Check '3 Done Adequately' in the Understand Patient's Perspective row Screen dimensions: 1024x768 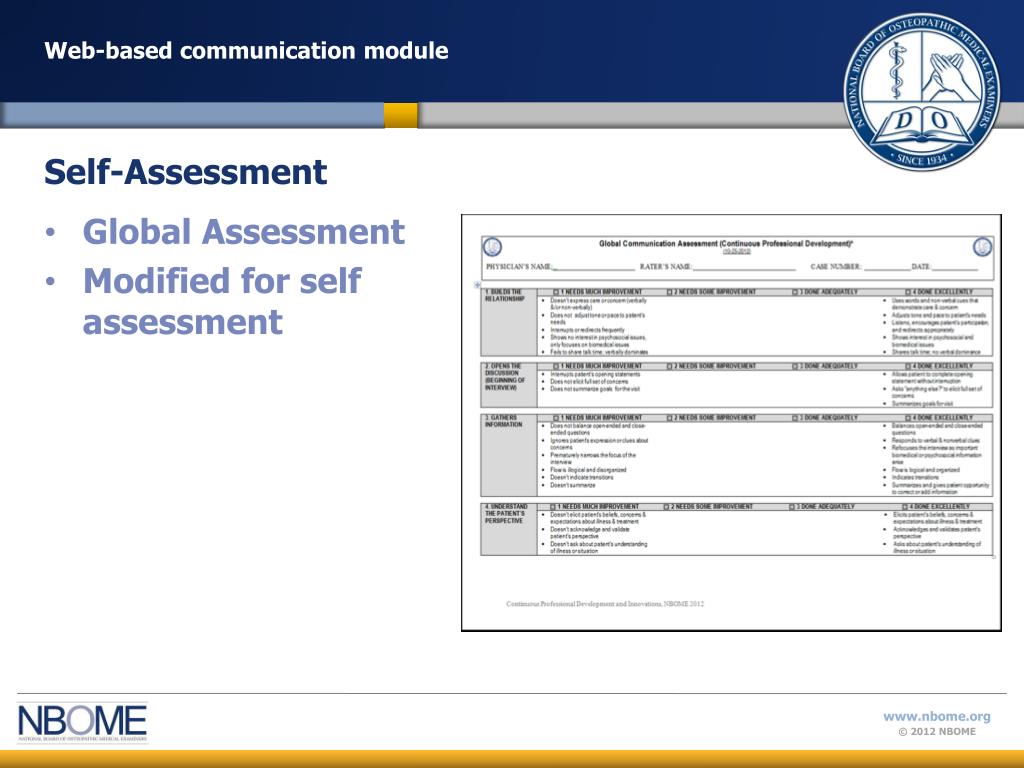(793, 507)
